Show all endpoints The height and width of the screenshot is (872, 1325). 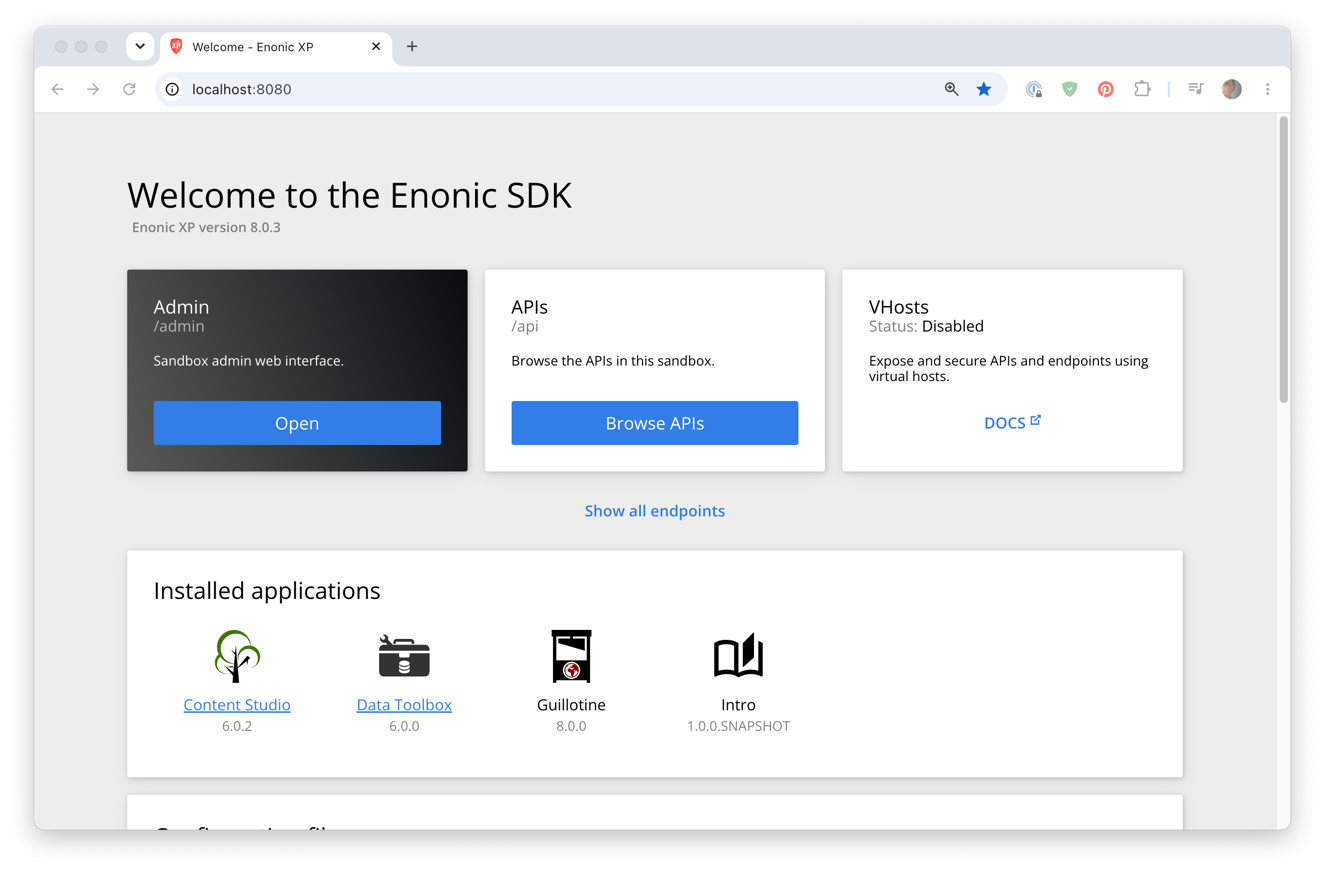tap(655, 511)
